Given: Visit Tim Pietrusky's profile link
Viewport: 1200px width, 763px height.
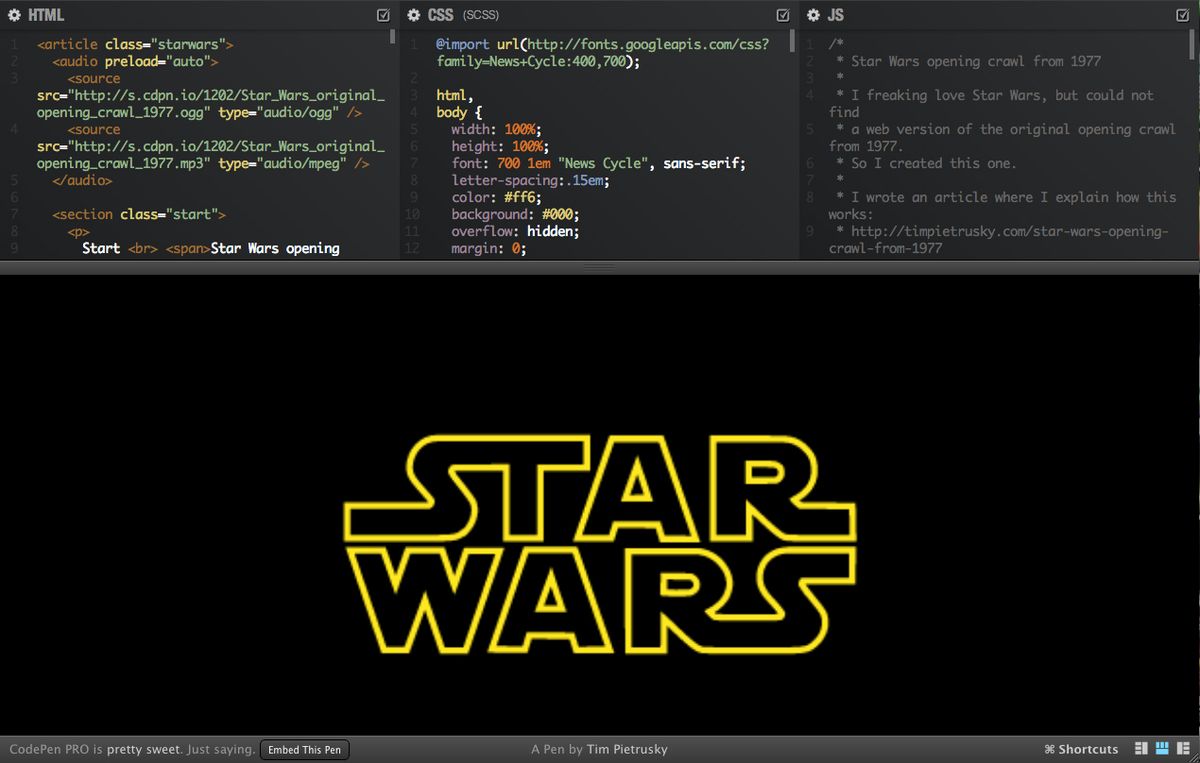Looking at the screenshot, I should click(x=627, y=749).
